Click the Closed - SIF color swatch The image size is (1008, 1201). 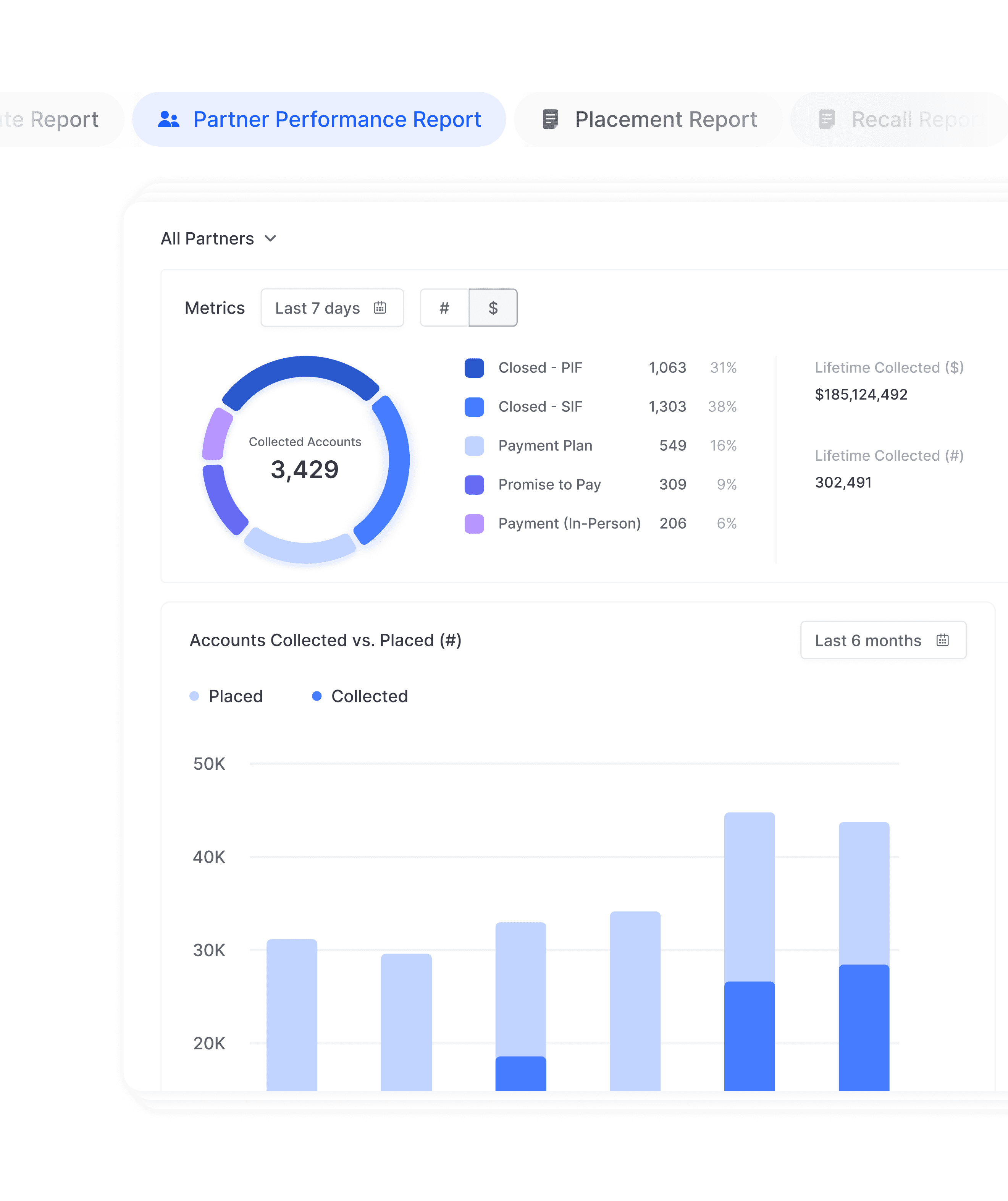(474, 406)
